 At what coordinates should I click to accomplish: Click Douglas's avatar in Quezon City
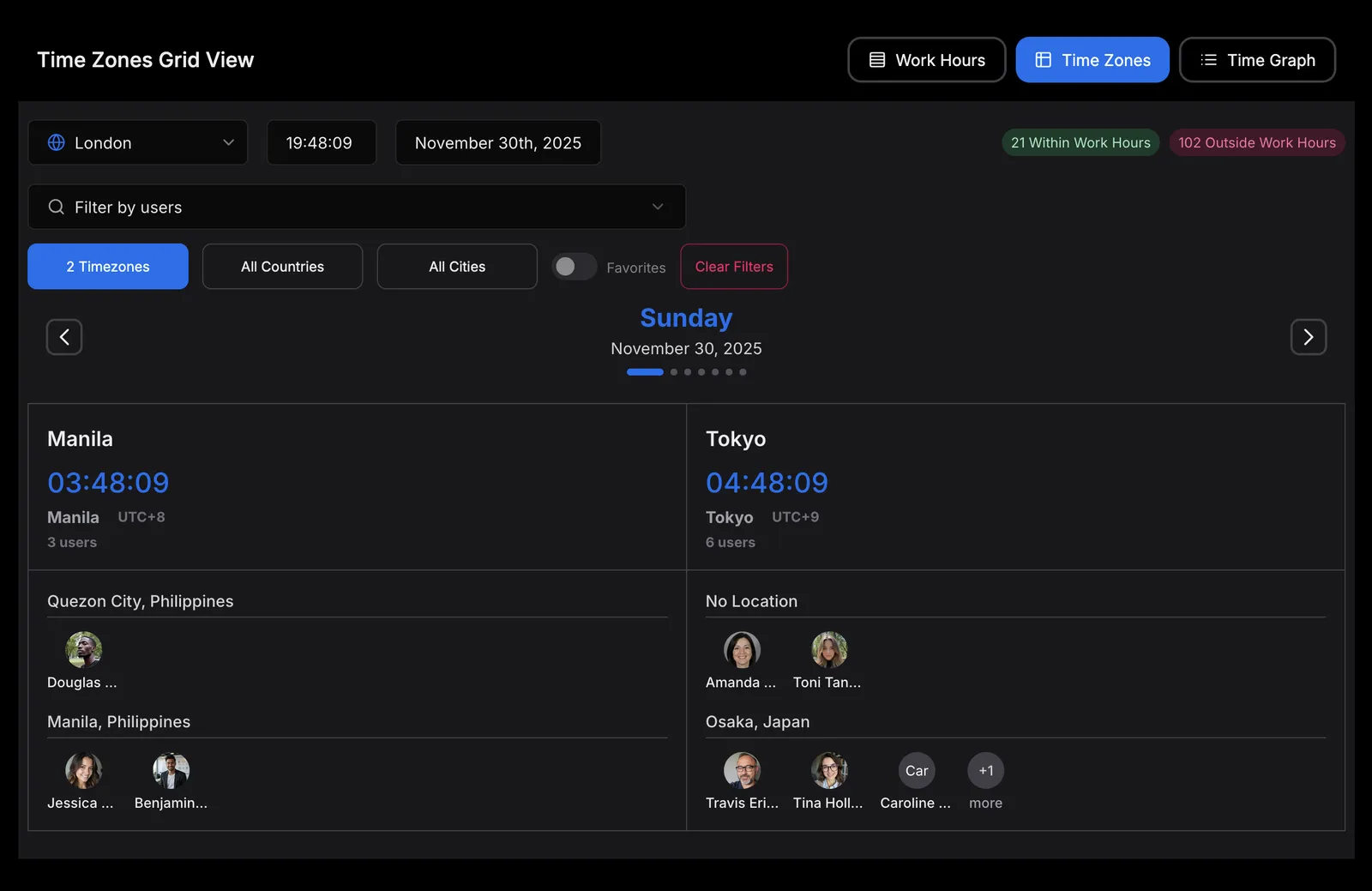click(x=84, y=650)
